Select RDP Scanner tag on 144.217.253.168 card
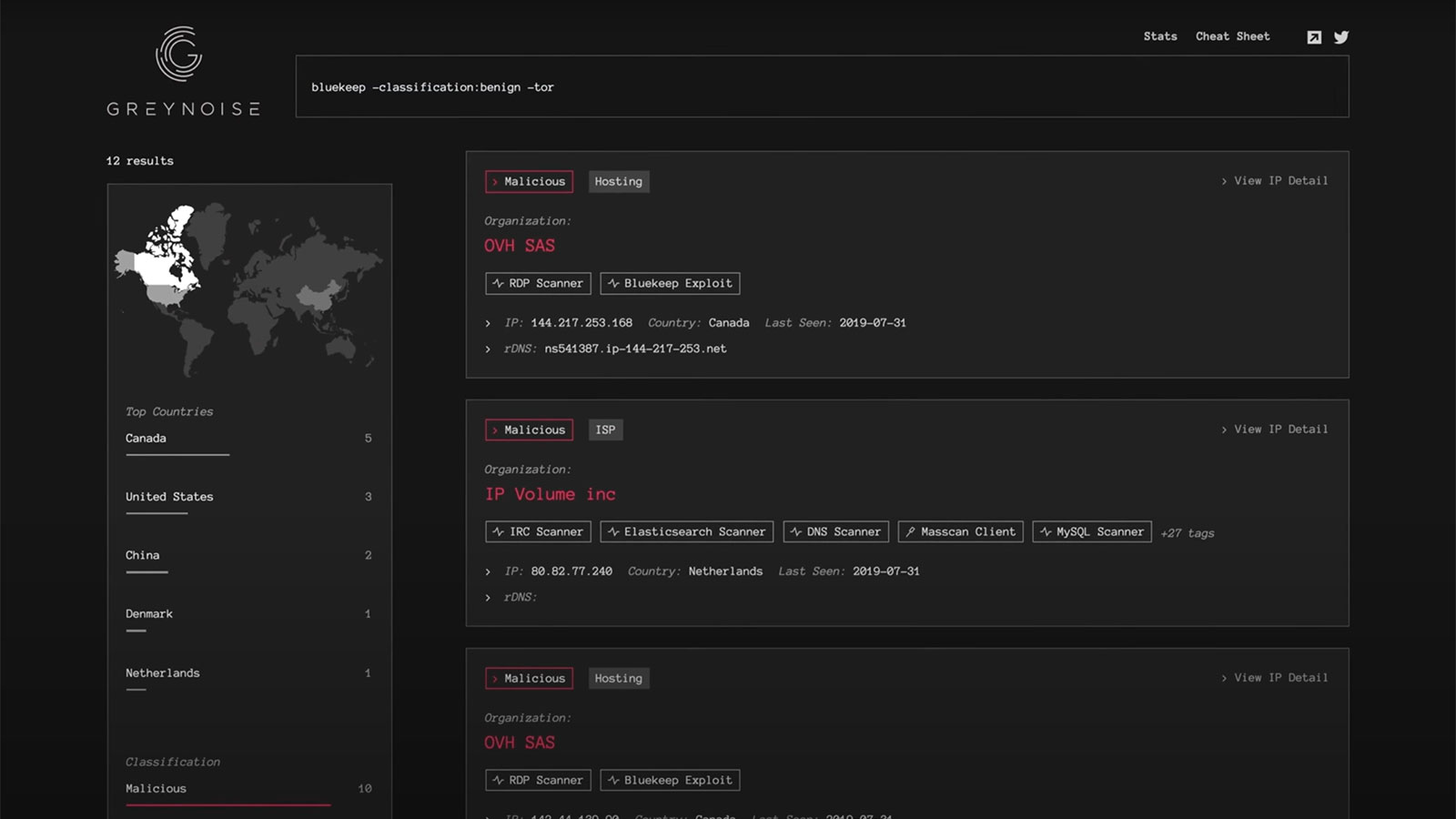Image resolution: width=1456 pixels, height=819 pixels. [x=538, y=283]
